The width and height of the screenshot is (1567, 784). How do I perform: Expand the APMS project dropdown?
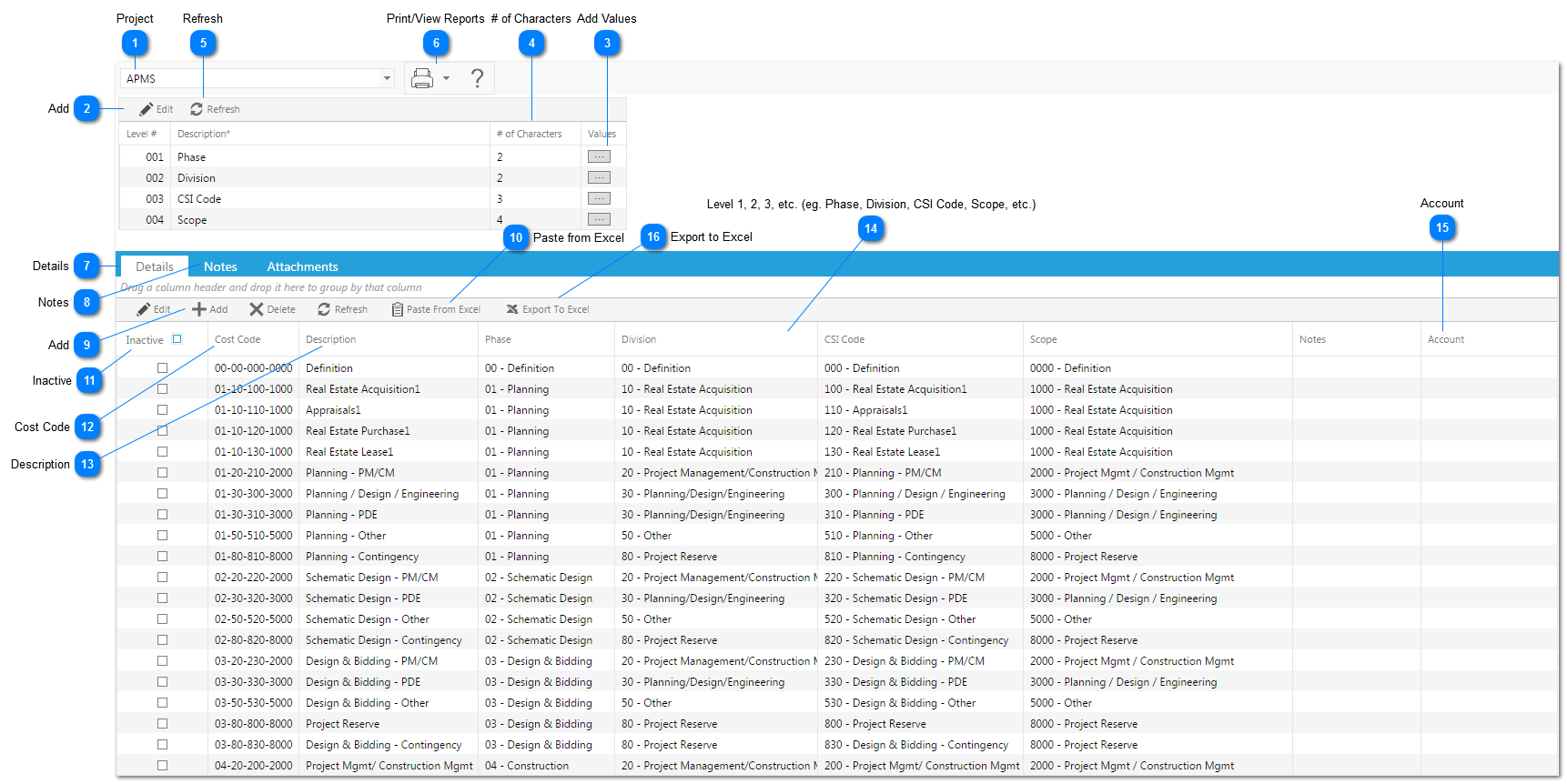coord(387,79)
